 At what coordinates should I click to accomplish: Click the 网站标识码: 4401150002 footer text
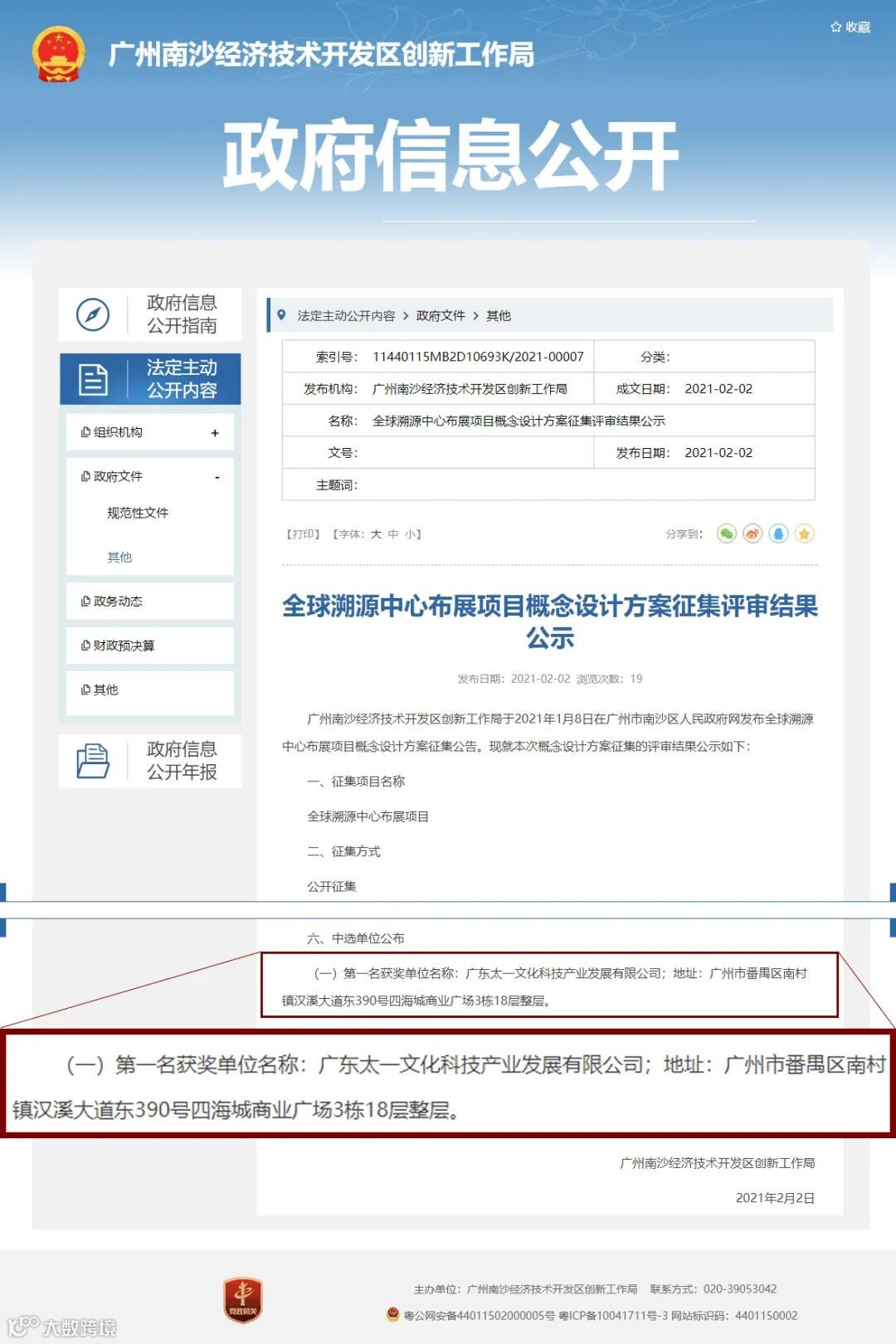pyautogui.click(x=735, y=1316)
